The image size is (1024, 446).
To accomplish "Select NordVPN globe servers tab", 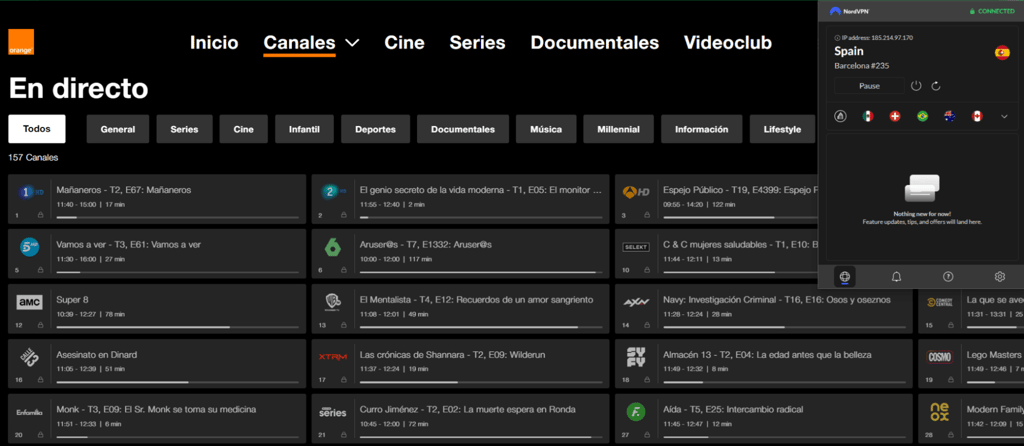I will 844,277.
